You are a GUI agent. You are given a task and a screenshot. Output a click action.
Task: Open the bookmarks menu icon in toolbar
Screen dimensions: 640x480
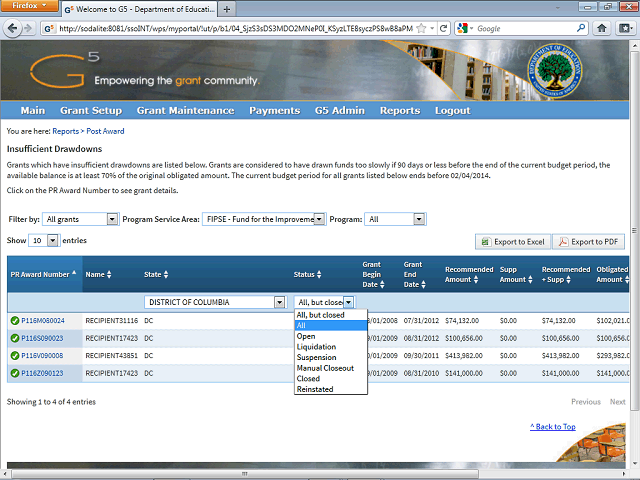[x=625, y=28]
